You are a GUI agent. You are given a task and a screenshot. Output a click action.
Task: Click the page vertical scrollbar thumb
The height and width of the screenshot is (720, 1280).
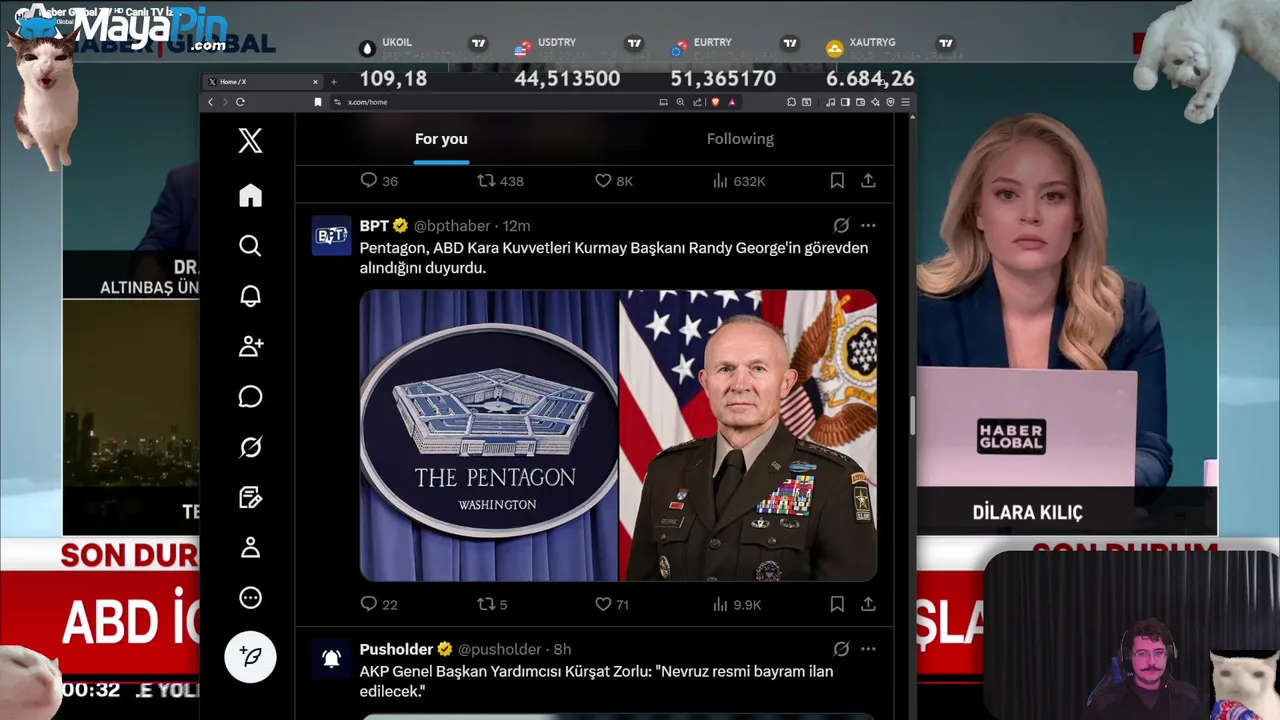point(911,415)
